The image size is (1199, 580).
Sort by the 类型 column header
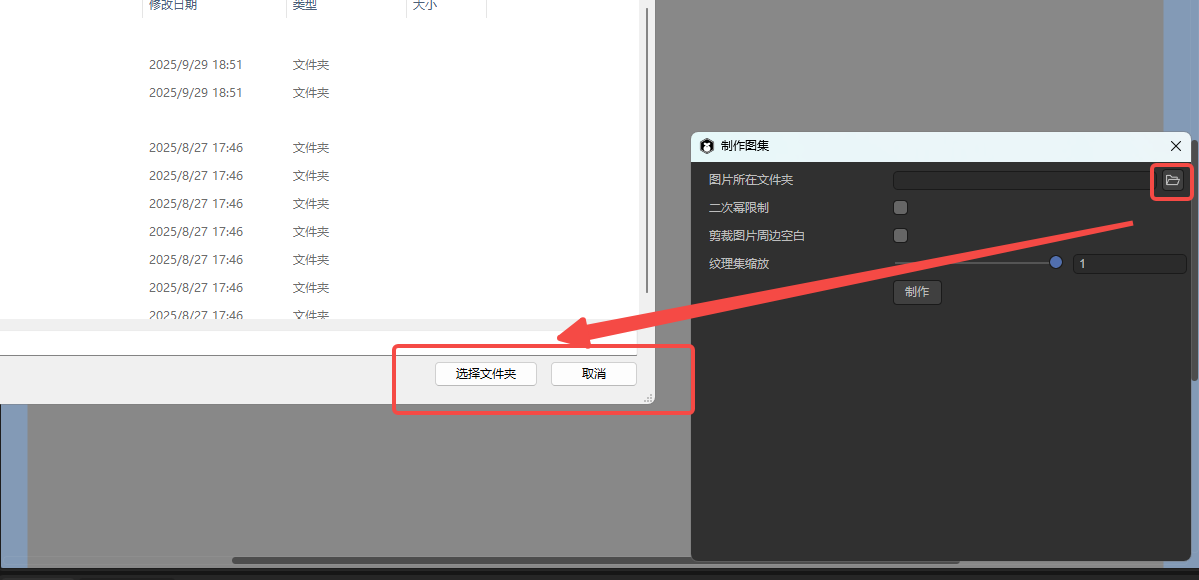[305, 6]
